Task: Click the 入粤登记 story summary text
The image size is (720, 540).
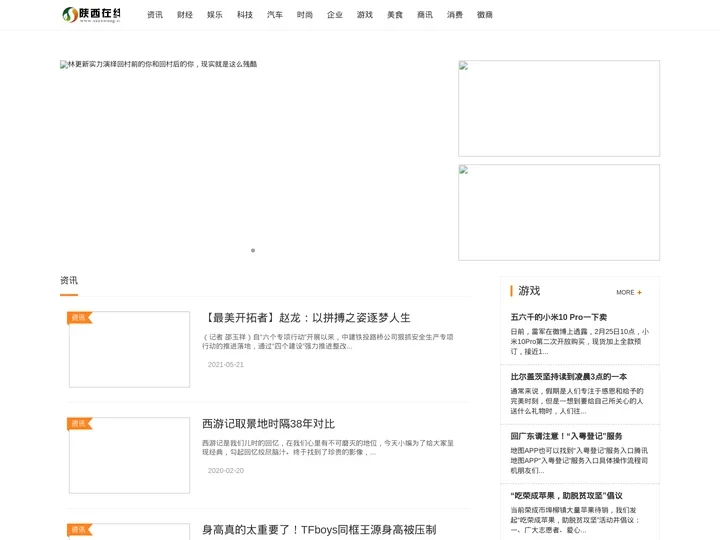Action: (579, 461)
